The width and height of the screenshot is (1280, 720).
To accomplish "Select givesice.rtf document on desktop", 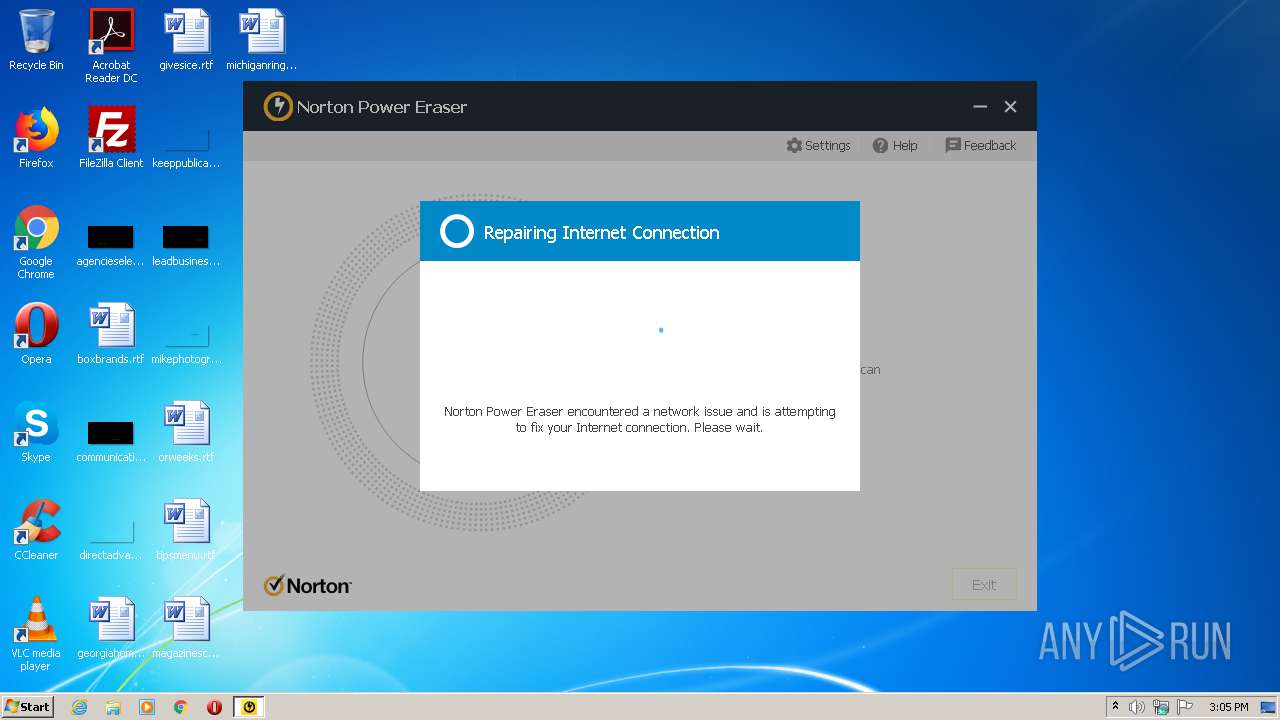I will [186, 40].
